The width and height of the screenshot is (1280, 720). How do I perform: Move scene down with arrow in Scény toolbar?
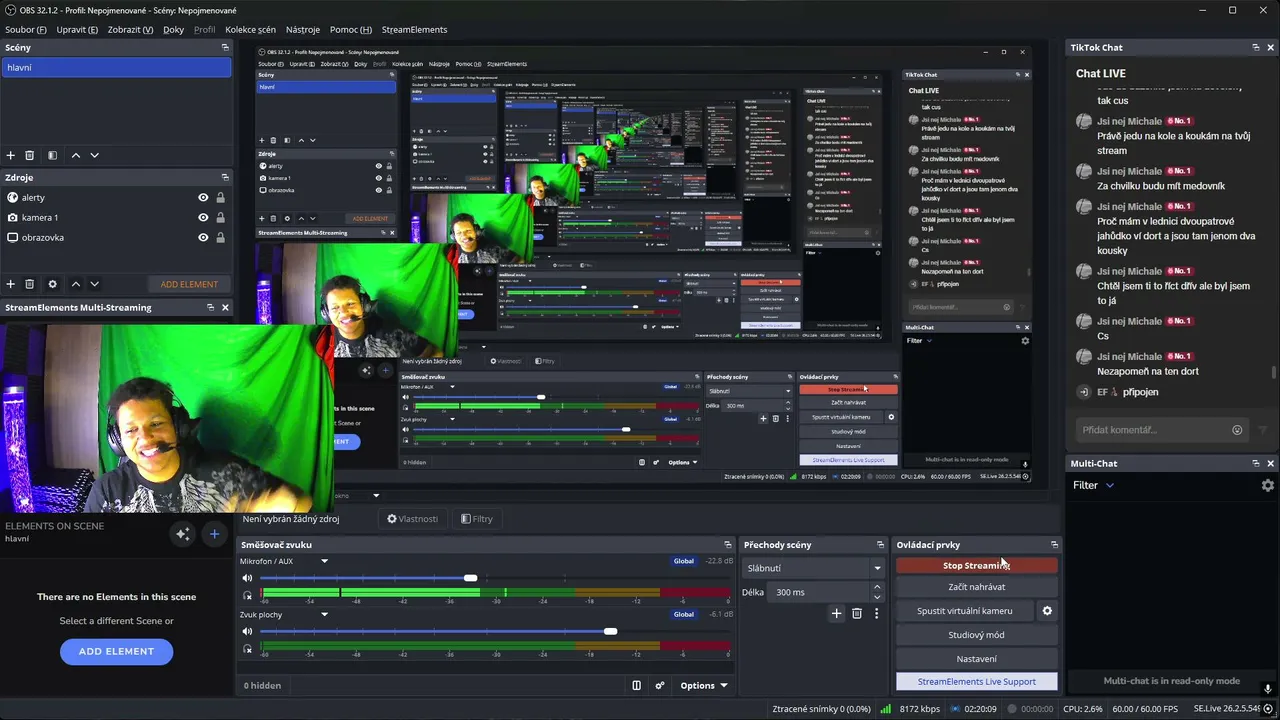[95, 155]
